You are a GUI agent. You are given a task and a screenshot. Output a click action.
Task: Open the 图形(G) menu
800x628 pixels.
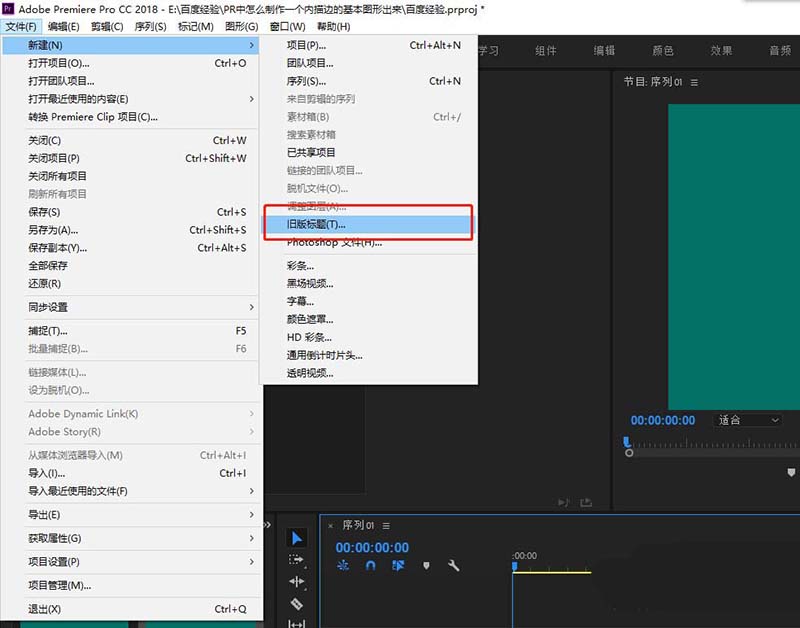pos(242,27)
